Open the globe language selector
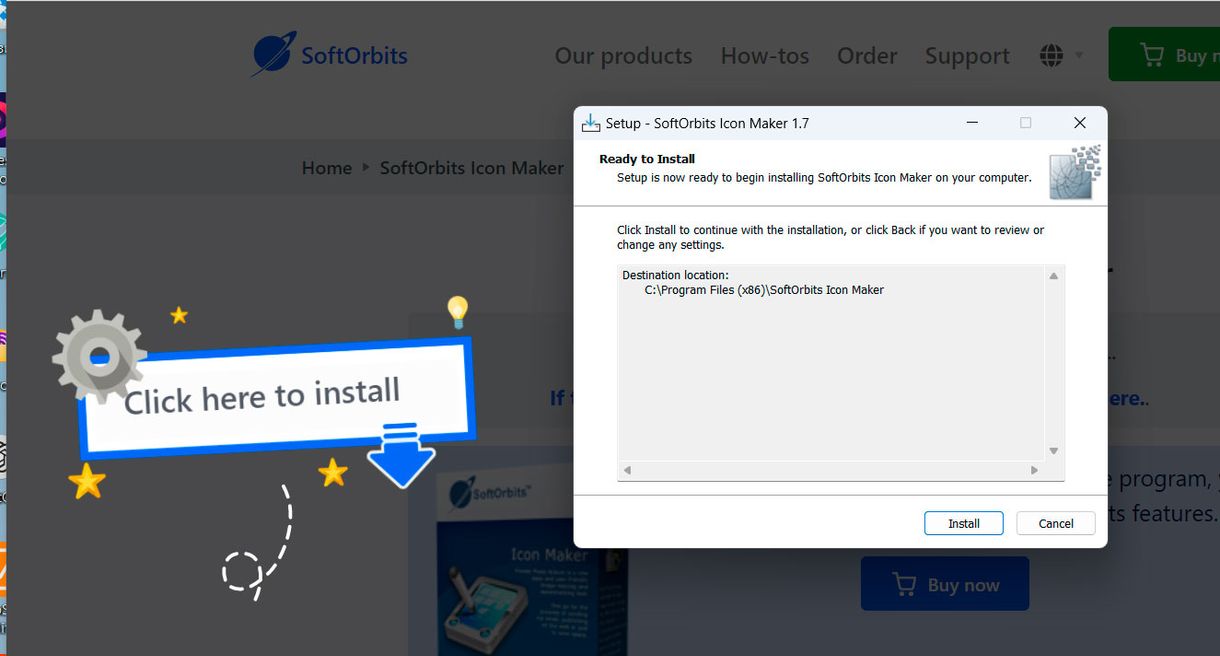 1051,55
